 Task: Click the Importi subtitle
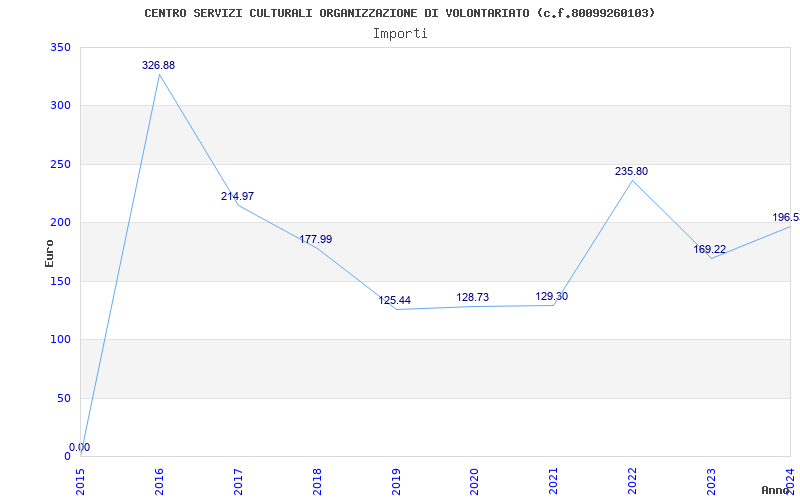click(x=400, y=34)
